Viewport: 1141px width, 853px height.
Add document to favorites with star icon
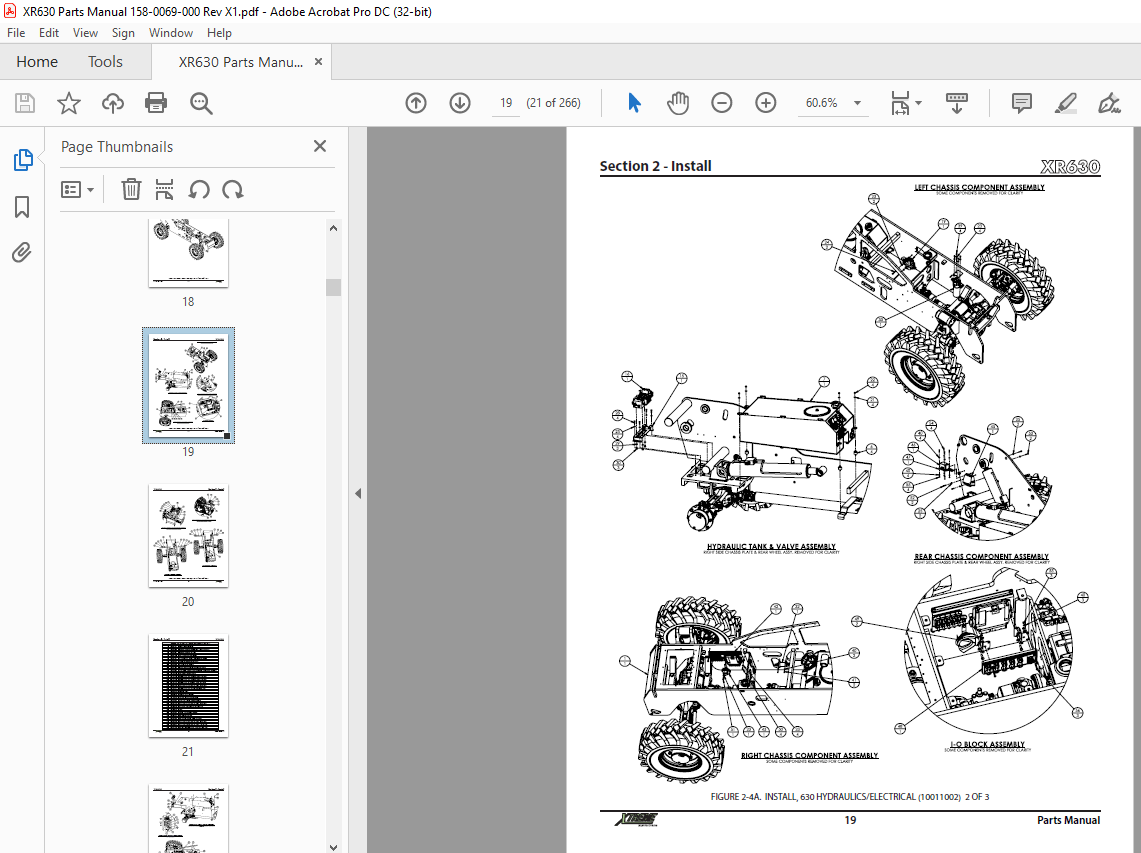(68, 103)
